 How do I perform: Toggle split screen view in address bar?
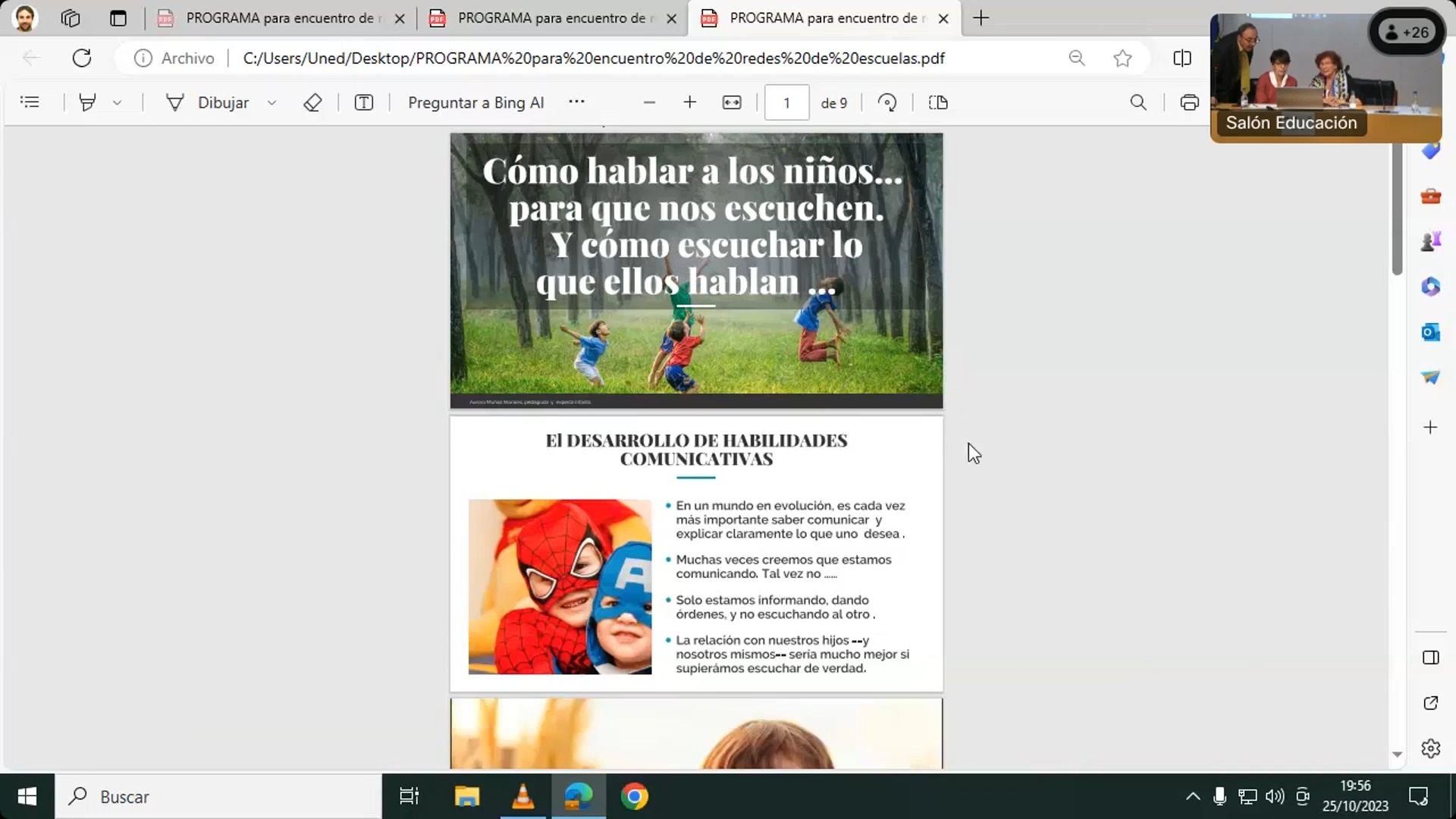1182,58
